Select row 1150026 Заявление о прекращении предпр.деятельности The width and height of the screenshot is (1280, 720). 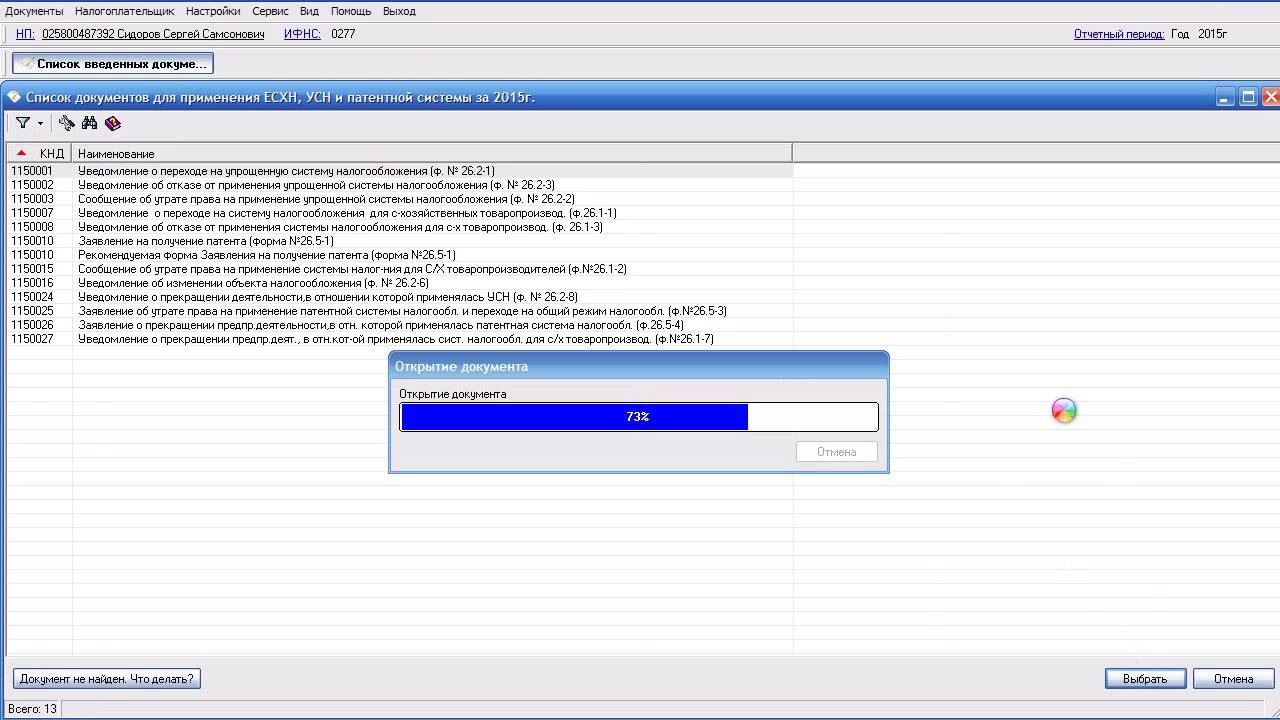[400, 325]
